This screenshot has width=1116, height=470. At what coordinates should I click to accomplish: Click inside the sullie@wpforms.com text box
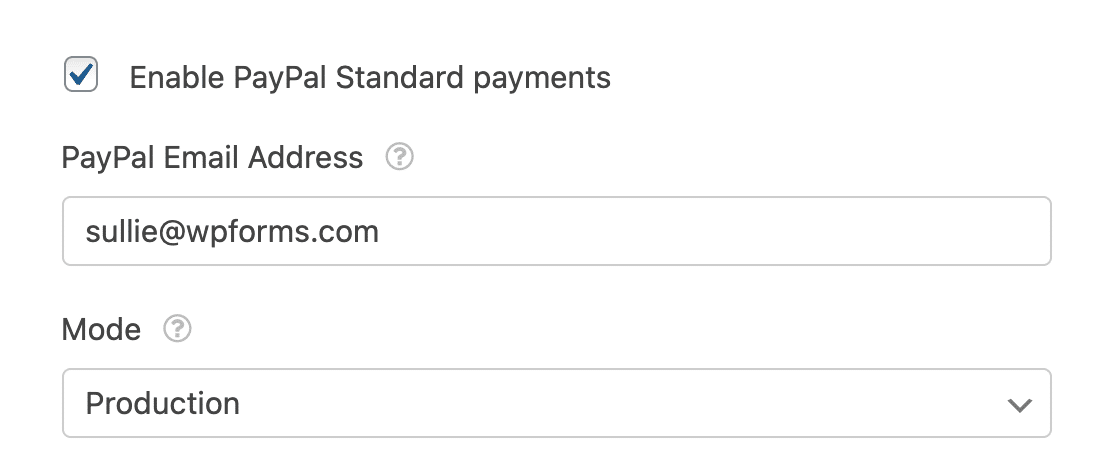pos(557,231)
